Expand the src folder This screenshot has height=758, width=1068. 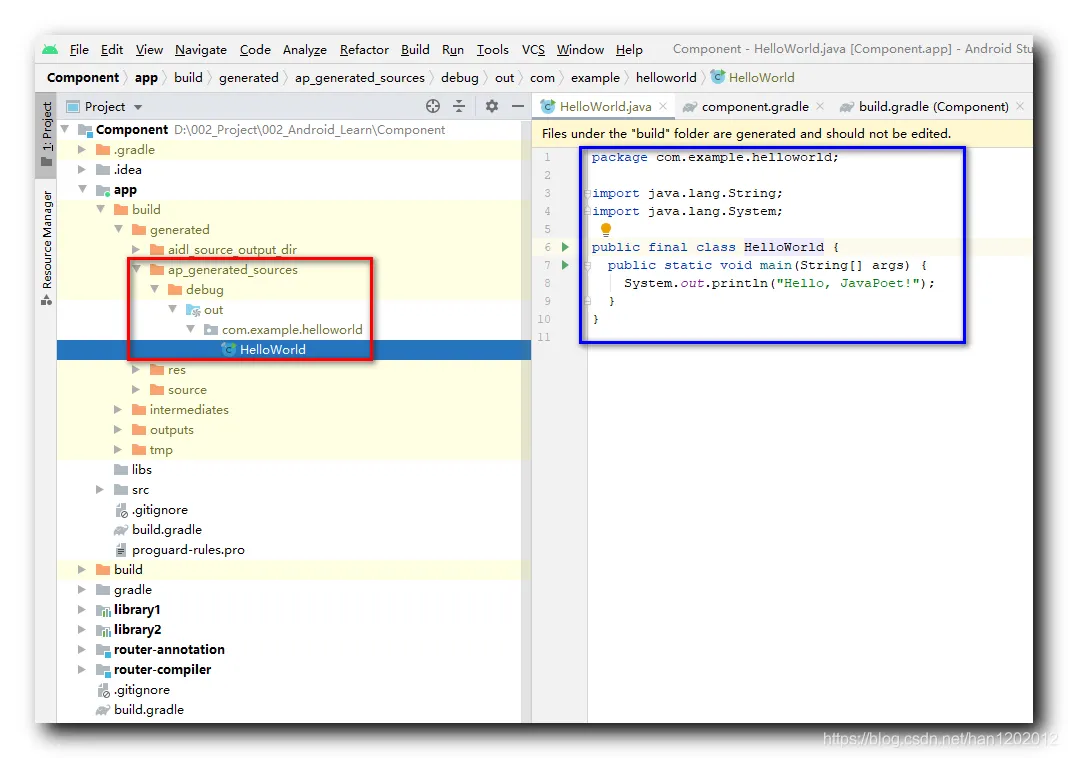pos(99,489)
